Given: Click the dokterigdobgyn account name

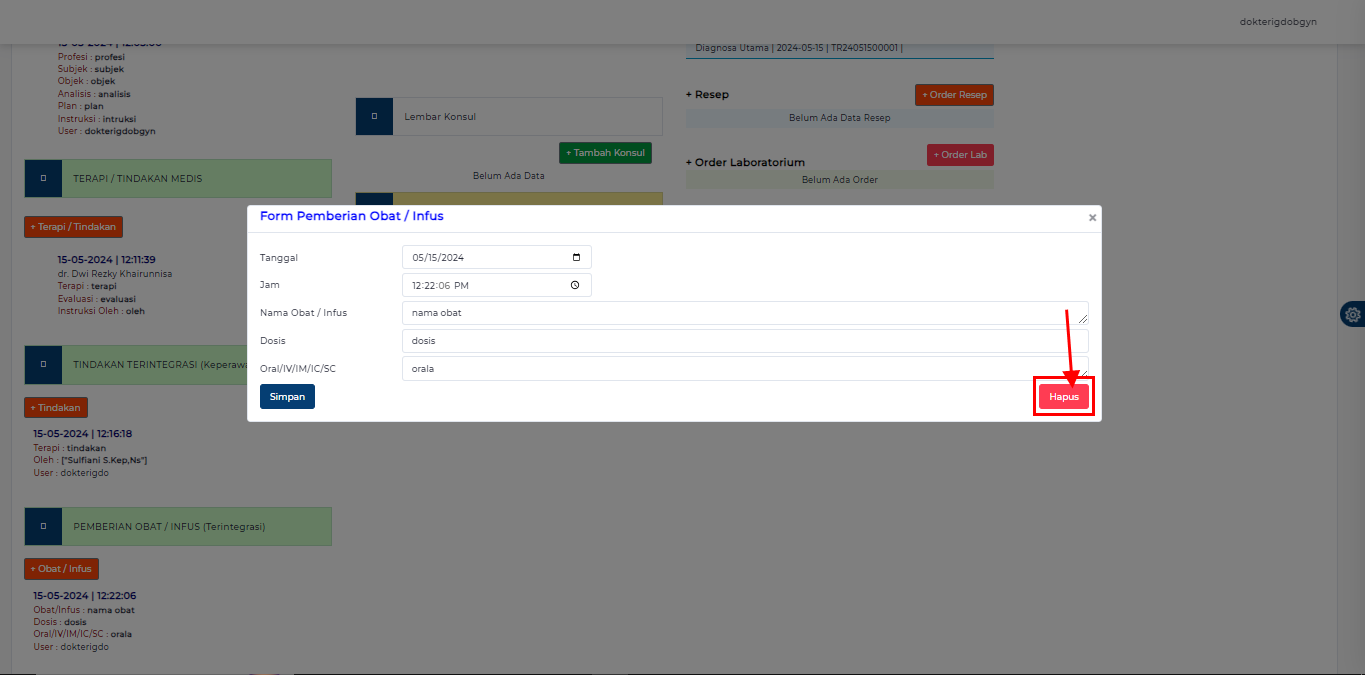Looking at the screenshot, I should click(x=1277, y=21).
